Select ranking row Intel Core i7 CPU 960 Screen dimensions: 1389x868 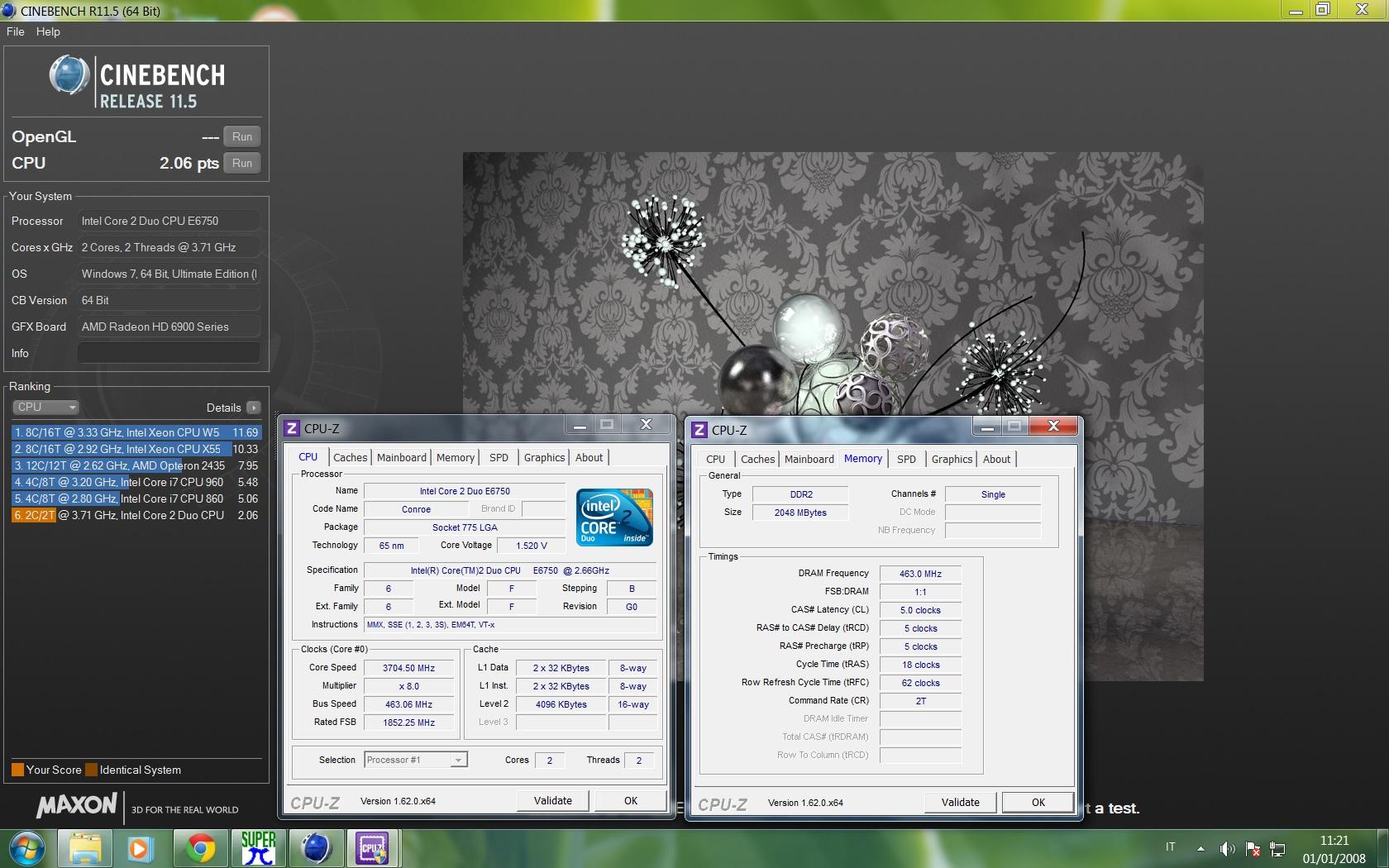[x=136, y=482]
